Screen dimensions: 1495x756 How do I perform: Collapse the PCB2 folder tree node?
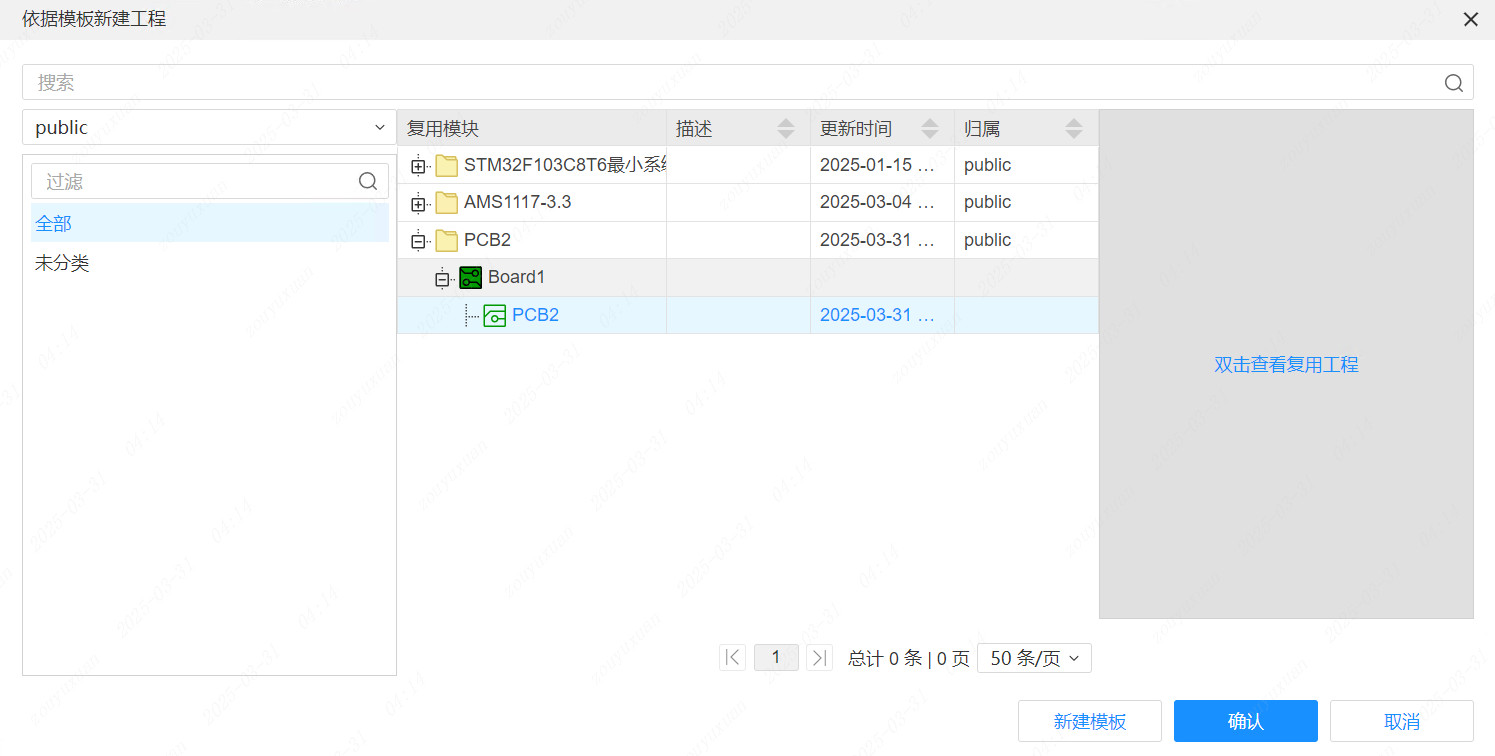coord(418,241)
